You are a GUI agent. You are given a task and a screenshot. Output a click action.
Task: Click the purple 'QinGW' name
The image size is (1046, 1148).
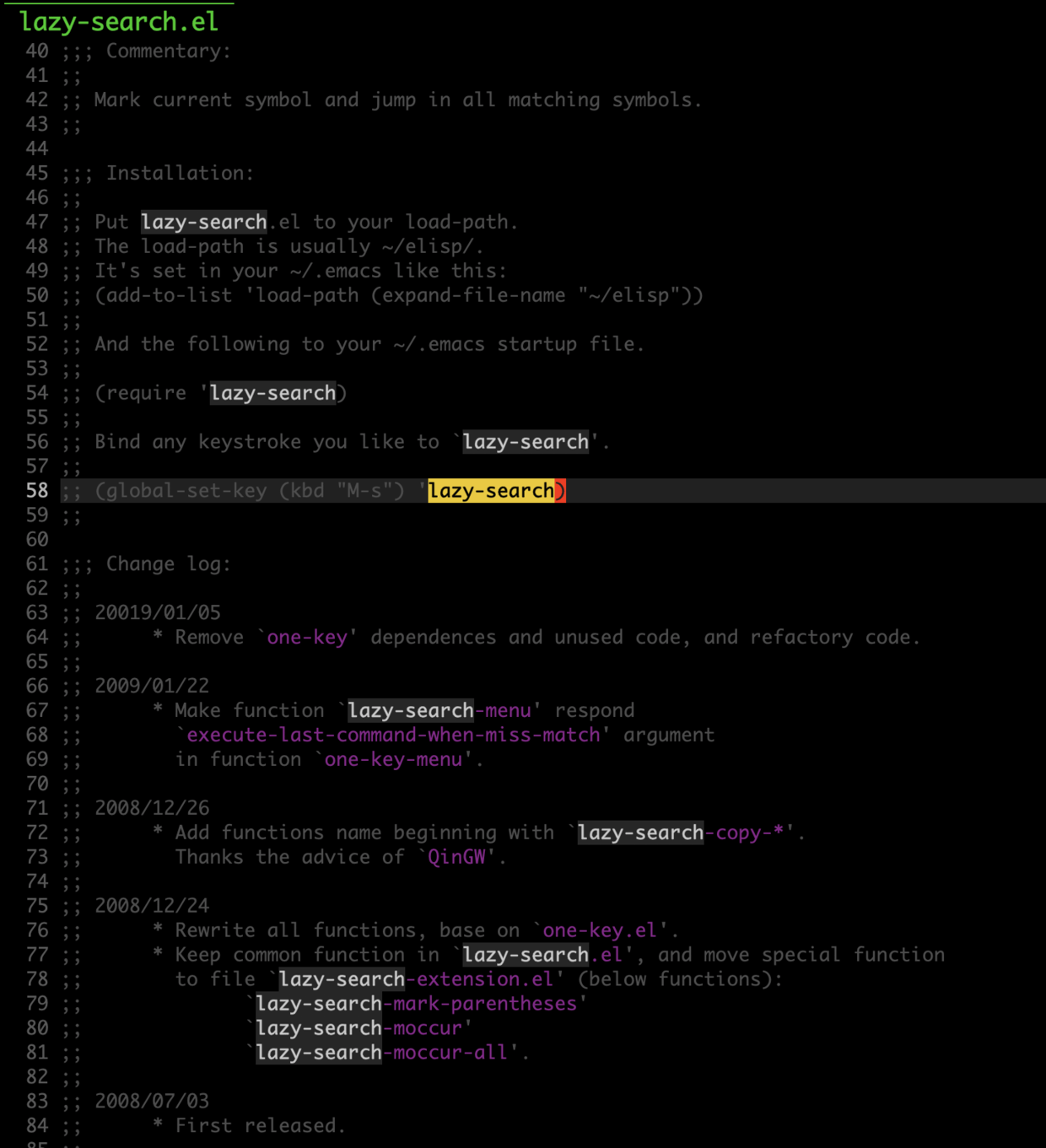456,858
